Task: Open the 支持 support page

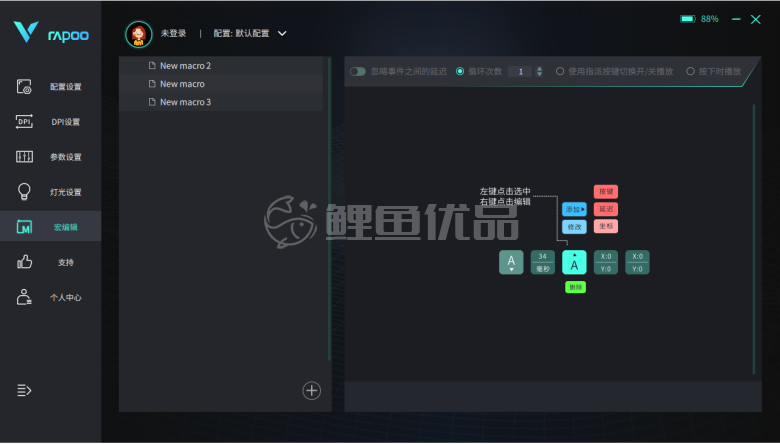Action: 50,262
